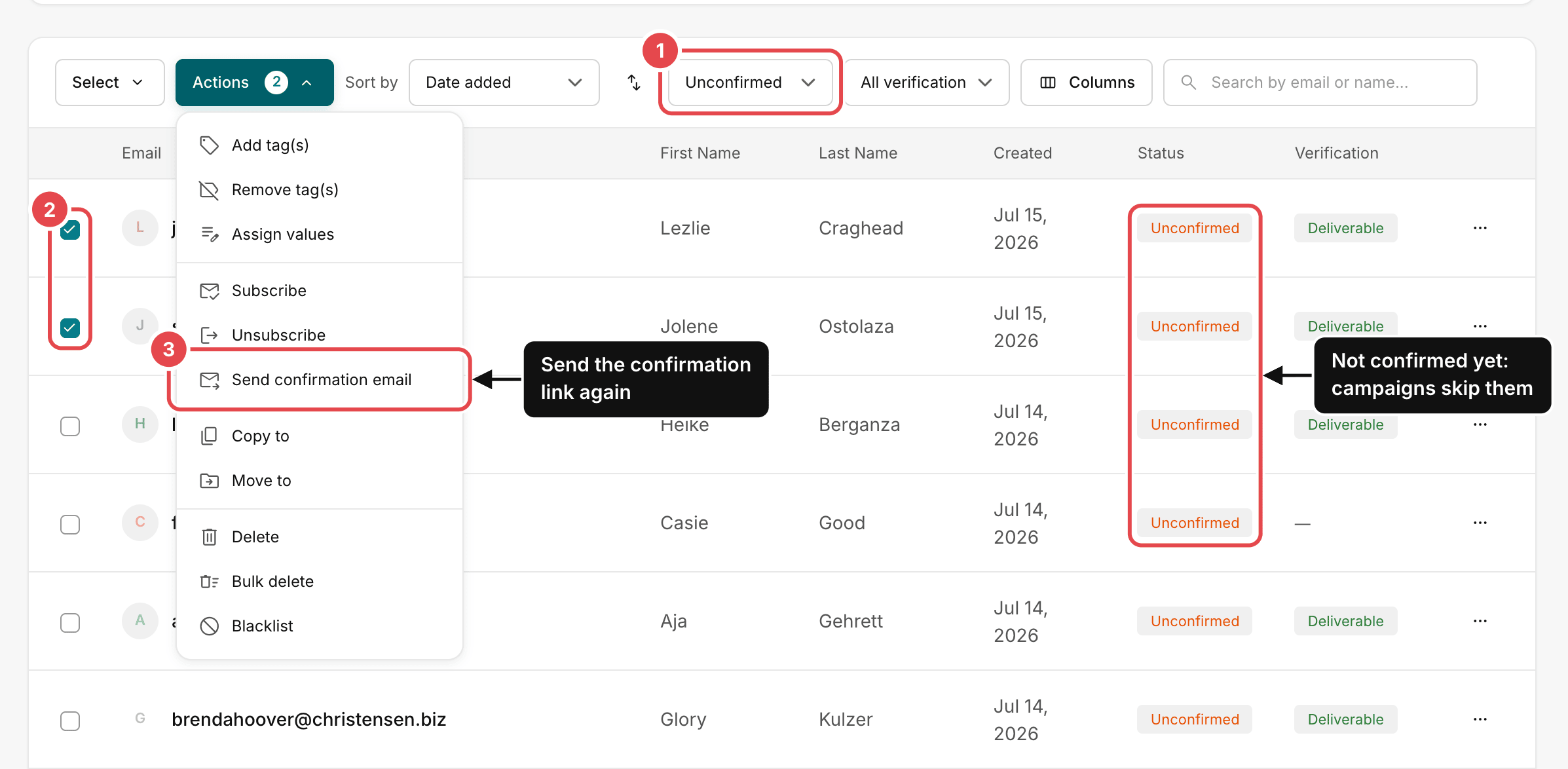Screen dimensions: 1568x769
Task: Choose Remove tag(s) from Actions menu
Action: click(x=320, y=190)
